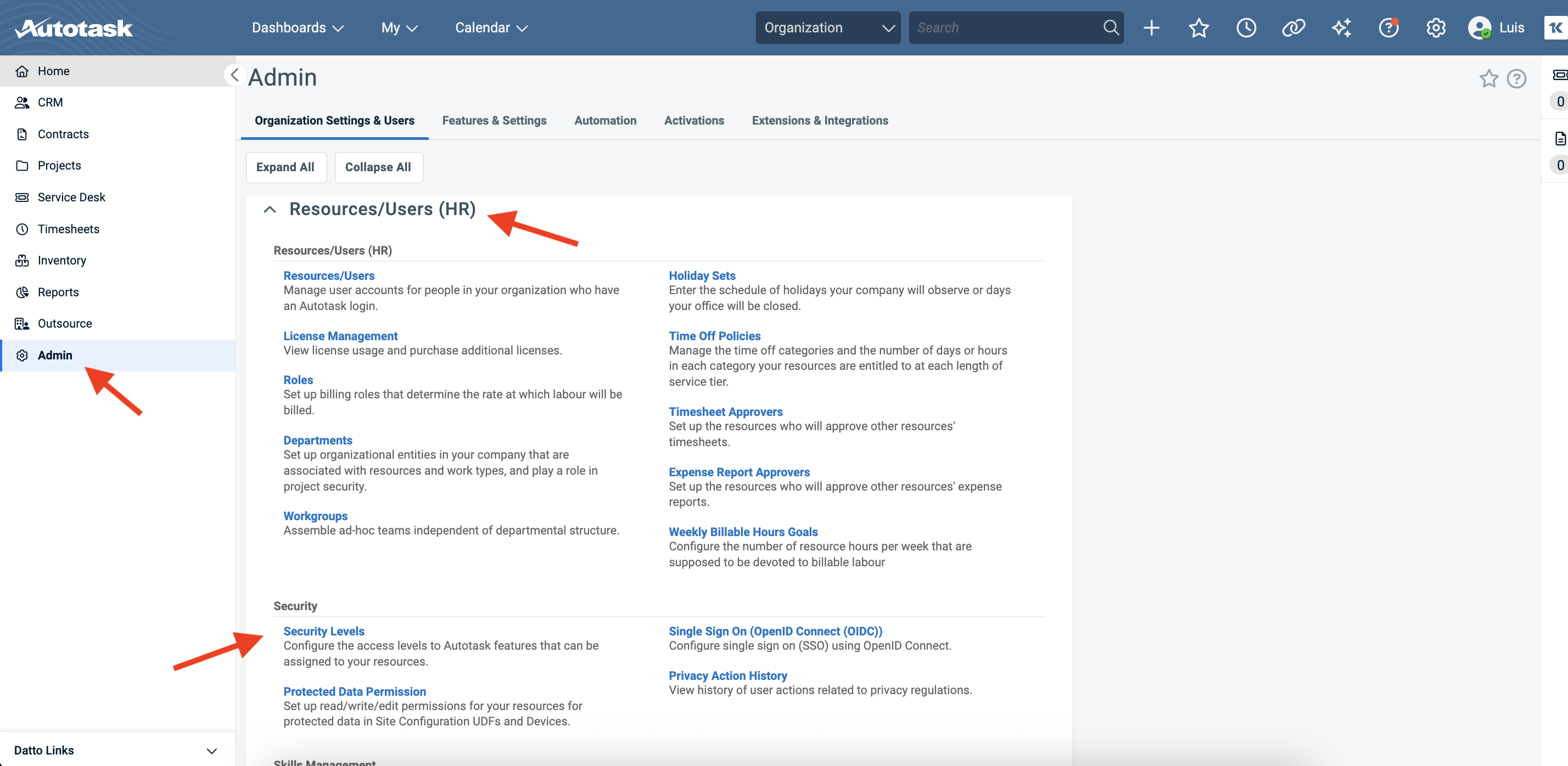Screen dimensions: 1568x766
Task: Open the Security Levels link
Action: tap(324, 631)
